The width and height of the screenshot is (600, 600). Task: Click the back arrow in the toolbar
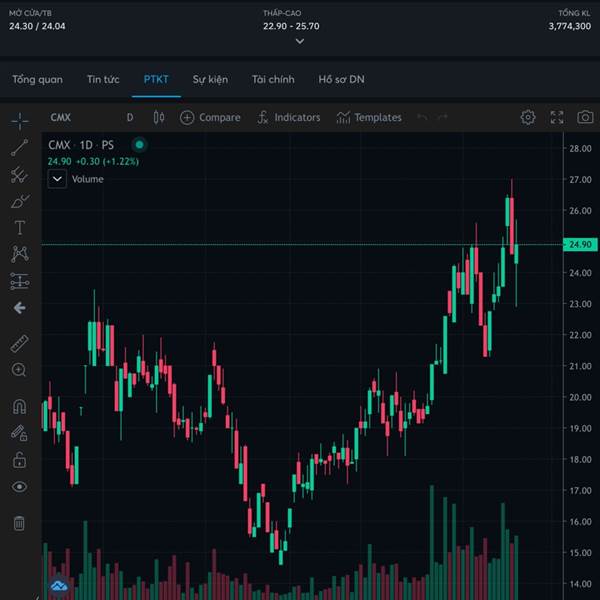[x=20, y=308]
